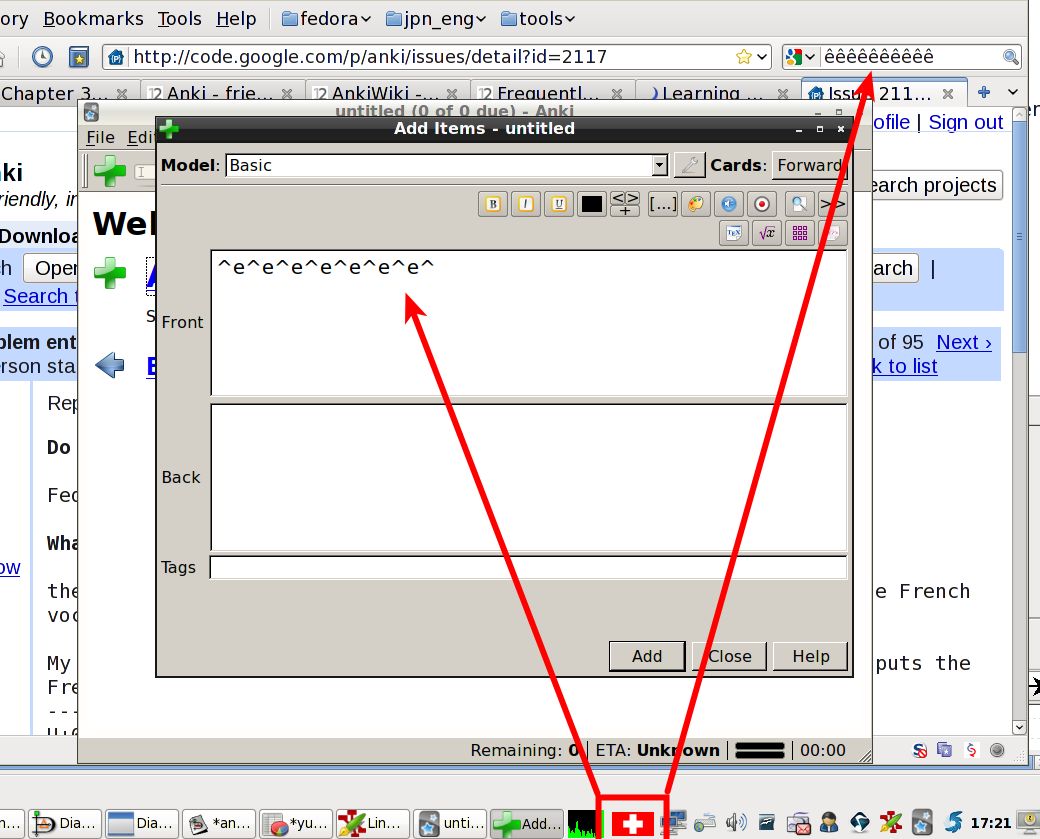The width and height of the screenshot is (1040, 839).
Task: Click the browser history clock icon
Action: pos(42,57)
